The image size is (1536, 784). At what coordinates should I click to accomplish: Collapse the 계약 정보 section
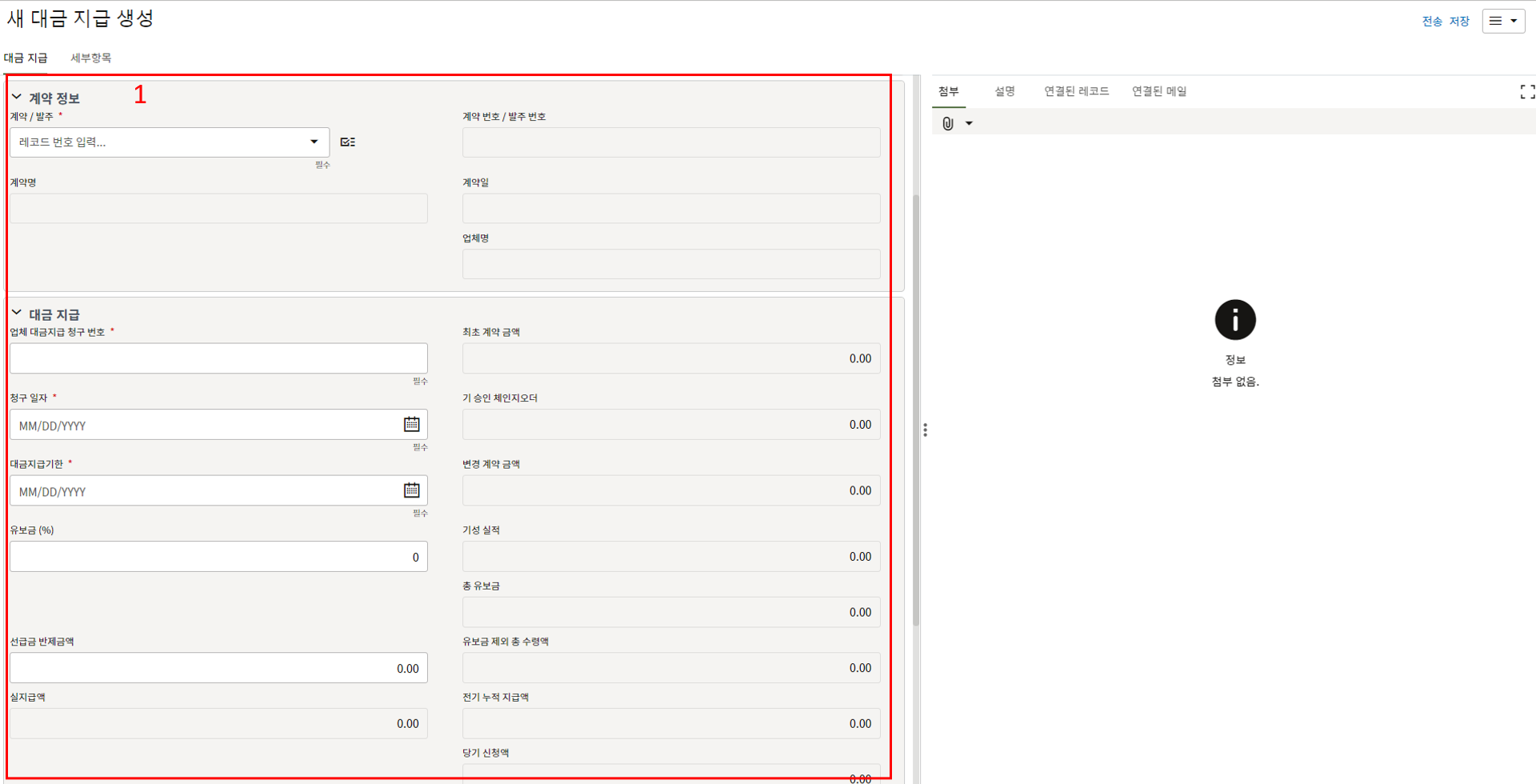(17, 98)
